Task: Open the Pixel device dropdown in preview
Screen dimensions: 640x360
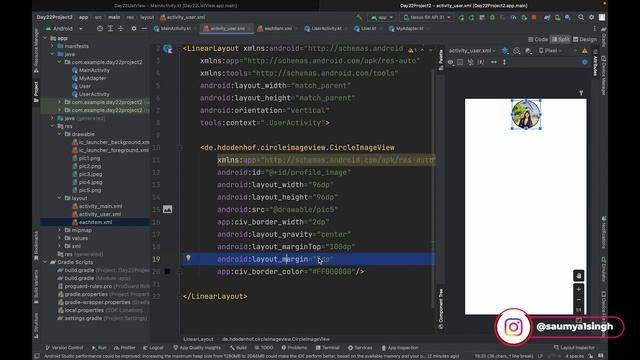Action: [550, 51]
